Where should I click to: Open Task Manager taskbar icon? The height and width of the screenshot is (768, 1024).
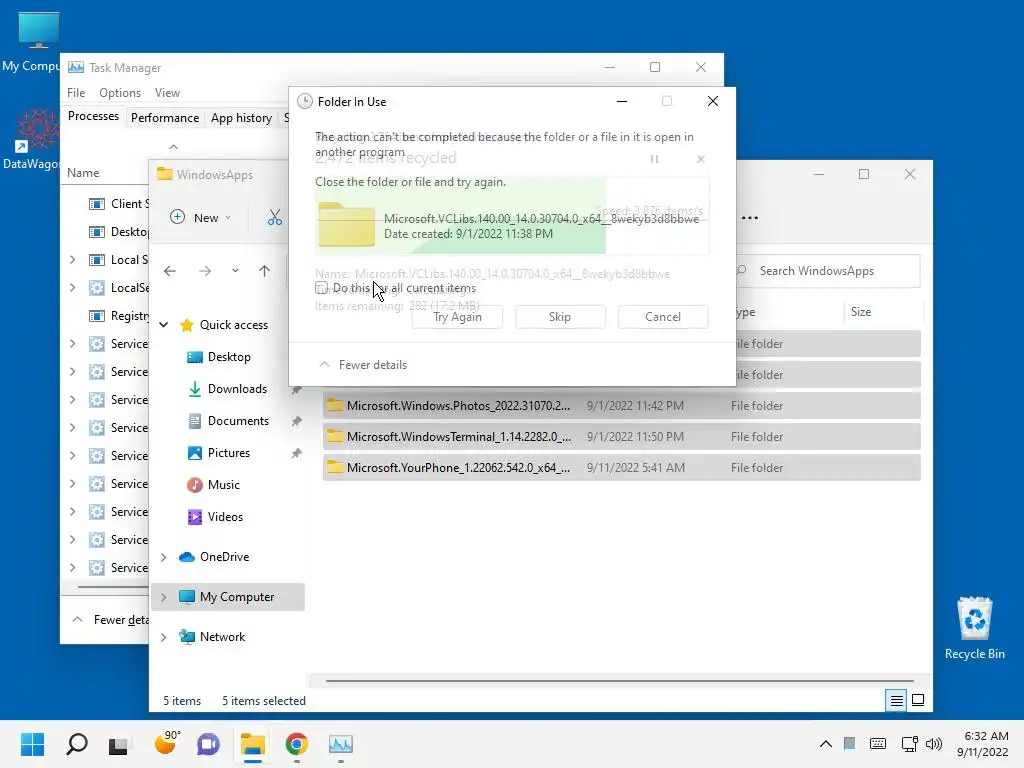click(x=340, y=744)
